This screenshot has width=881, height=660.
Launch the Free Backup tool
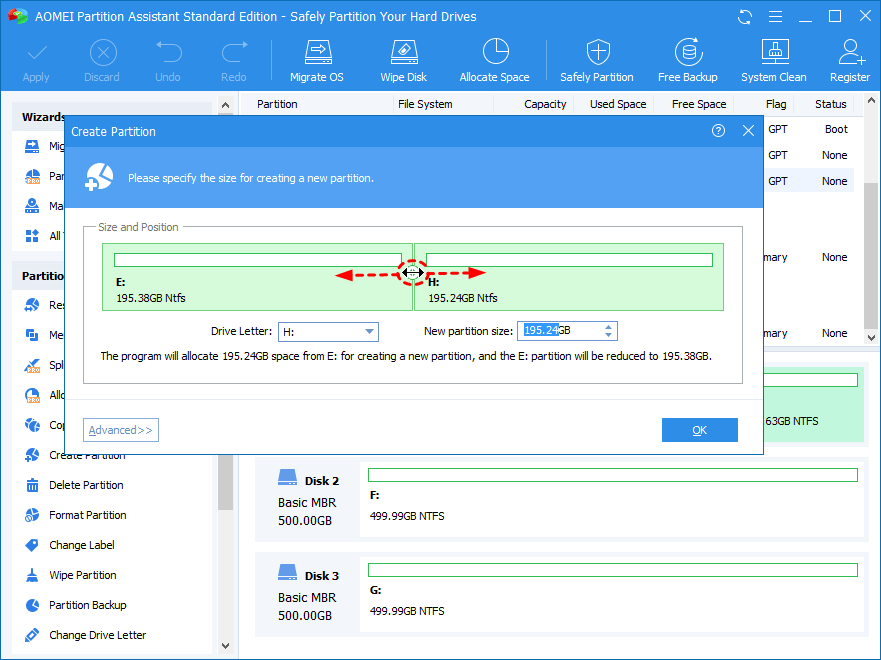688,61
